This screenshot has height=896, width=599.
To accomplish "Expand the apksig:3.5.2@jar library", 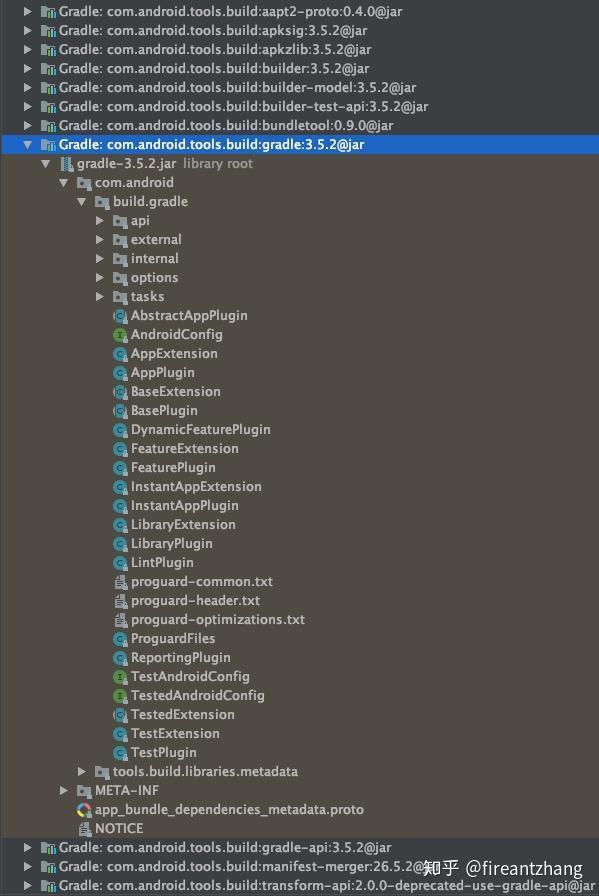I will tap(27, 31).
